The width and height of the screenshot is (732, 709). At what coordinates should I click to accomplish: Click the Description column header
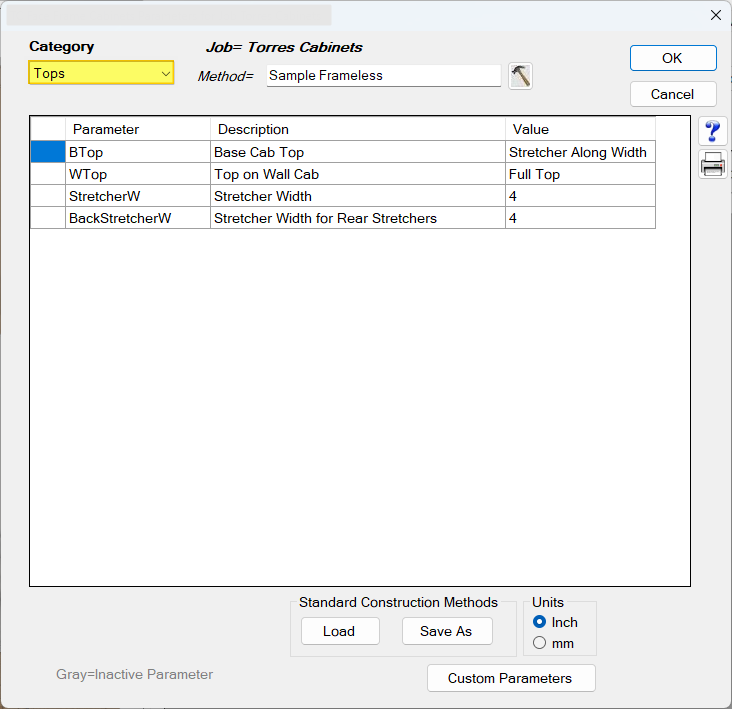coord(357,129)
